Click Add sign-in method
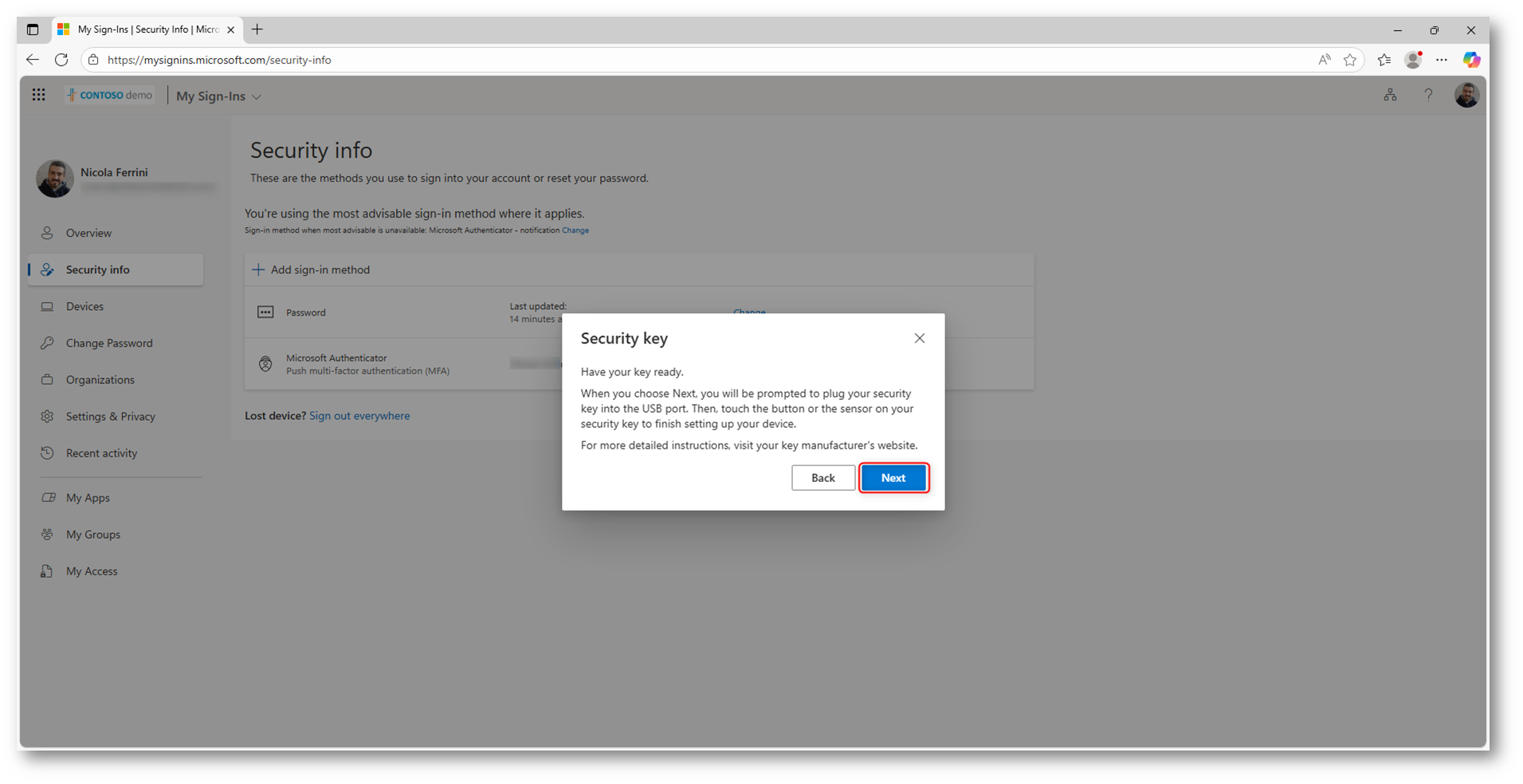The height and width of the screenshot is (784, 1523). [311, 270]
